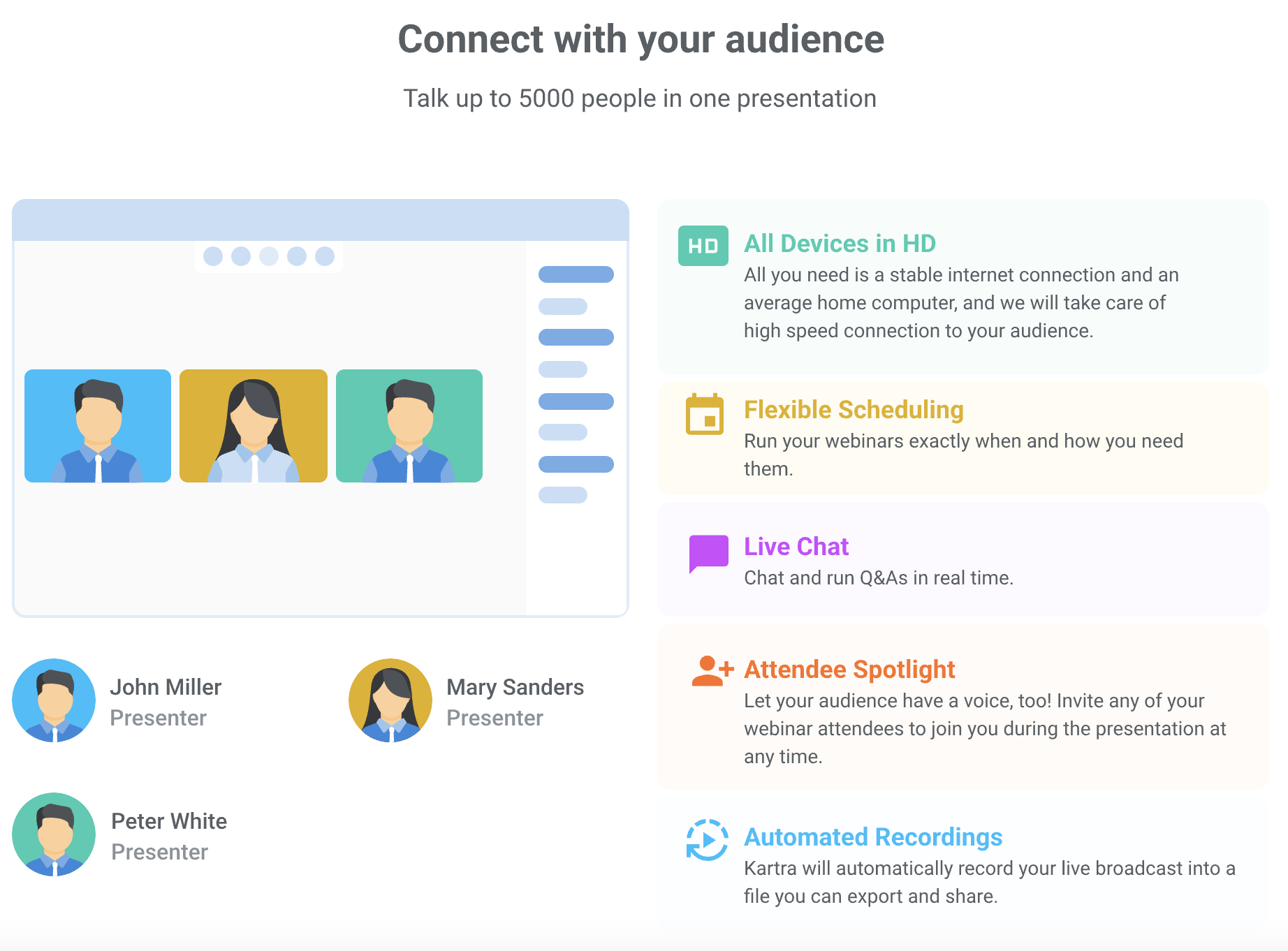Click Presenter label under Mary Sanders

(495, 718)
